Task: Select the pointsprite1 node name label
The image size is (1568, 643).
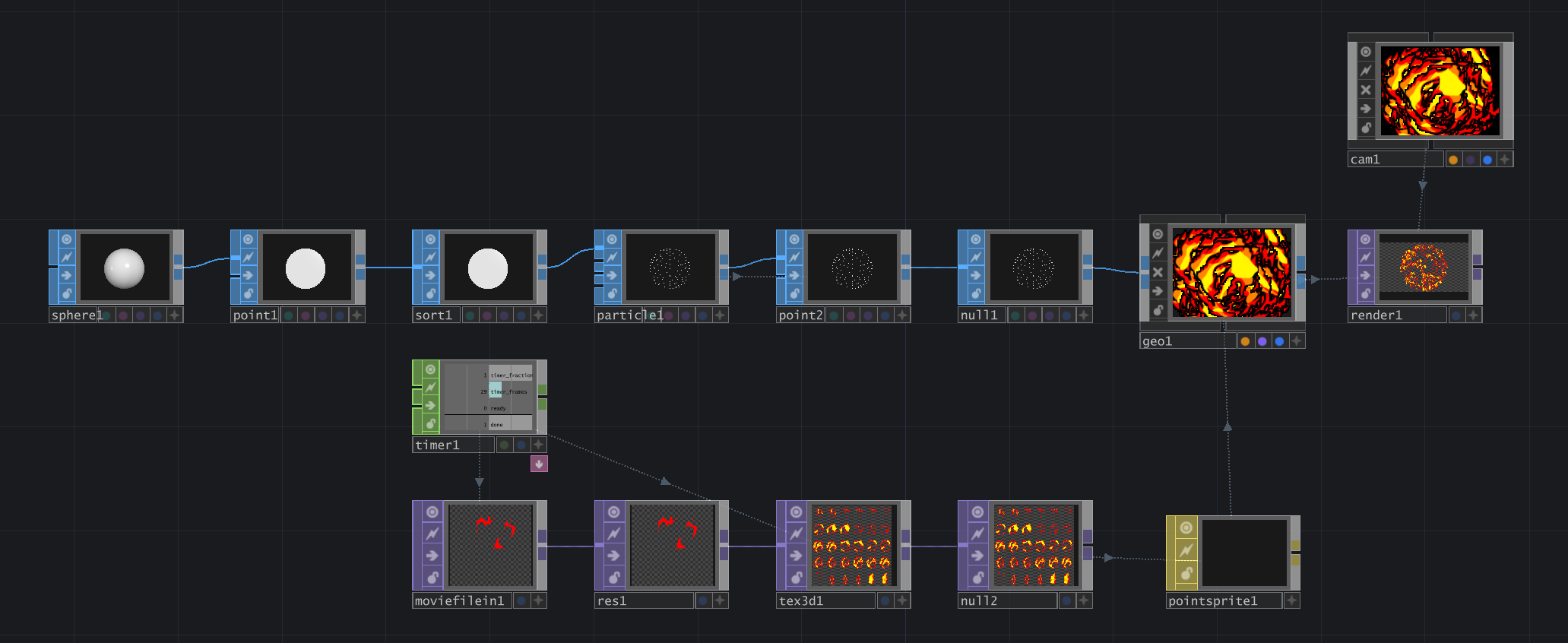Action: click(1213, 600)
